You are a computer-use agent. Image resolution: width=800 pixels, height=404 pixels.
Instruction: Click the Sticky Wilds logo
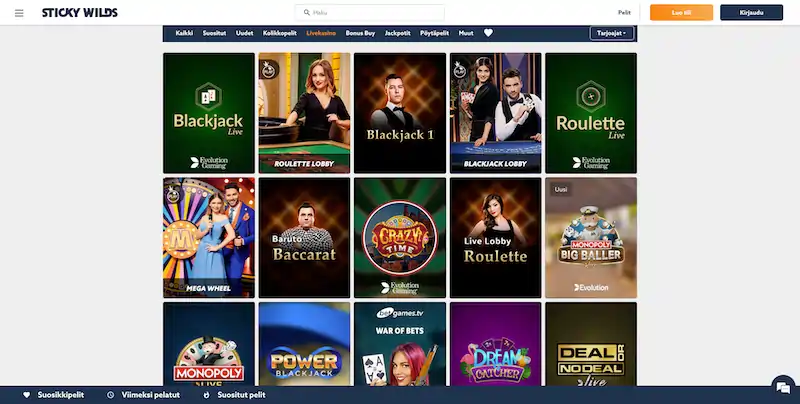[80, 13]
